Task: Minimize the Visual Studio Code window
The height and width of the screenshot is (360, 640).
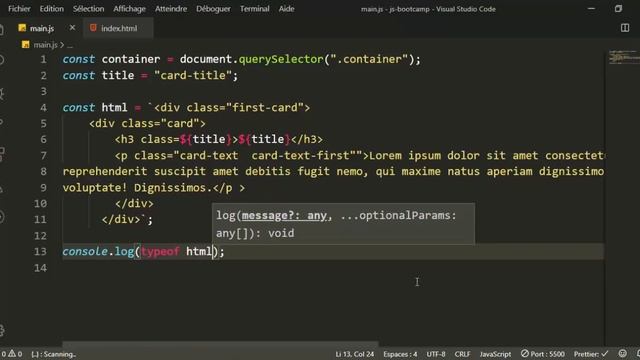Action: 591,9
